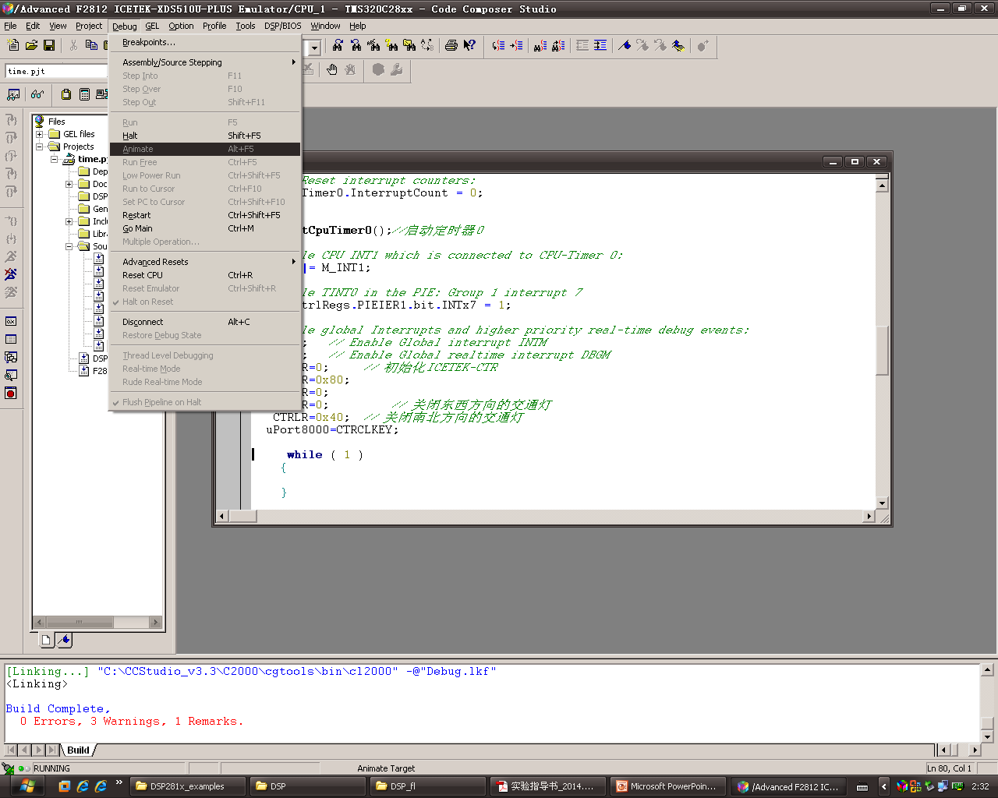Open the GEL menu
This screenshot has height=798, width=998.
click(152, 26)
